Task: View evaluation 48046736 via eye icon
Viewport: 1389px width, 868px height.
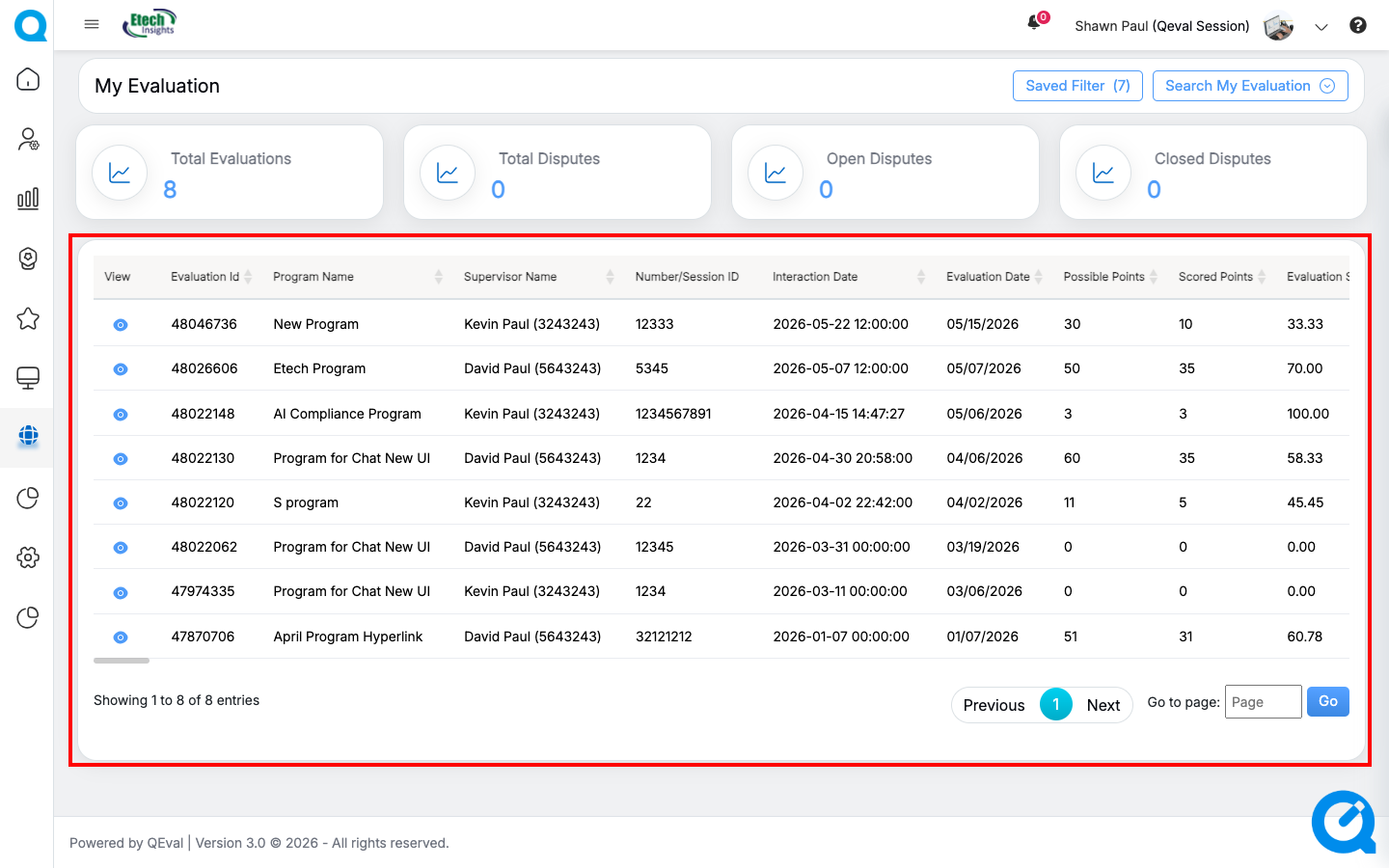Action: coord(121,325)
